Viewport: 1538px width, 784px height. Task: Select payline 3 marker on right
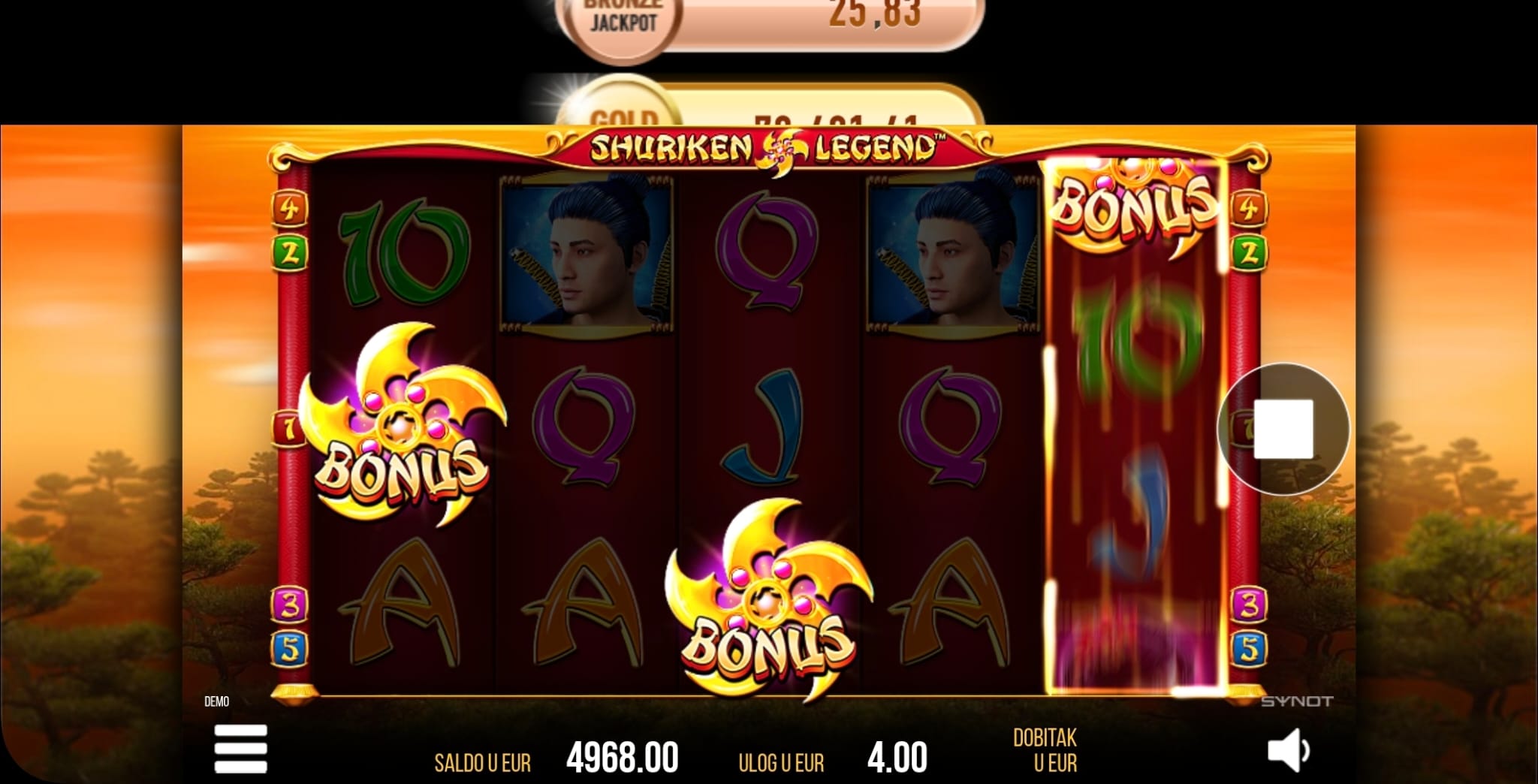coord(1249,605)
